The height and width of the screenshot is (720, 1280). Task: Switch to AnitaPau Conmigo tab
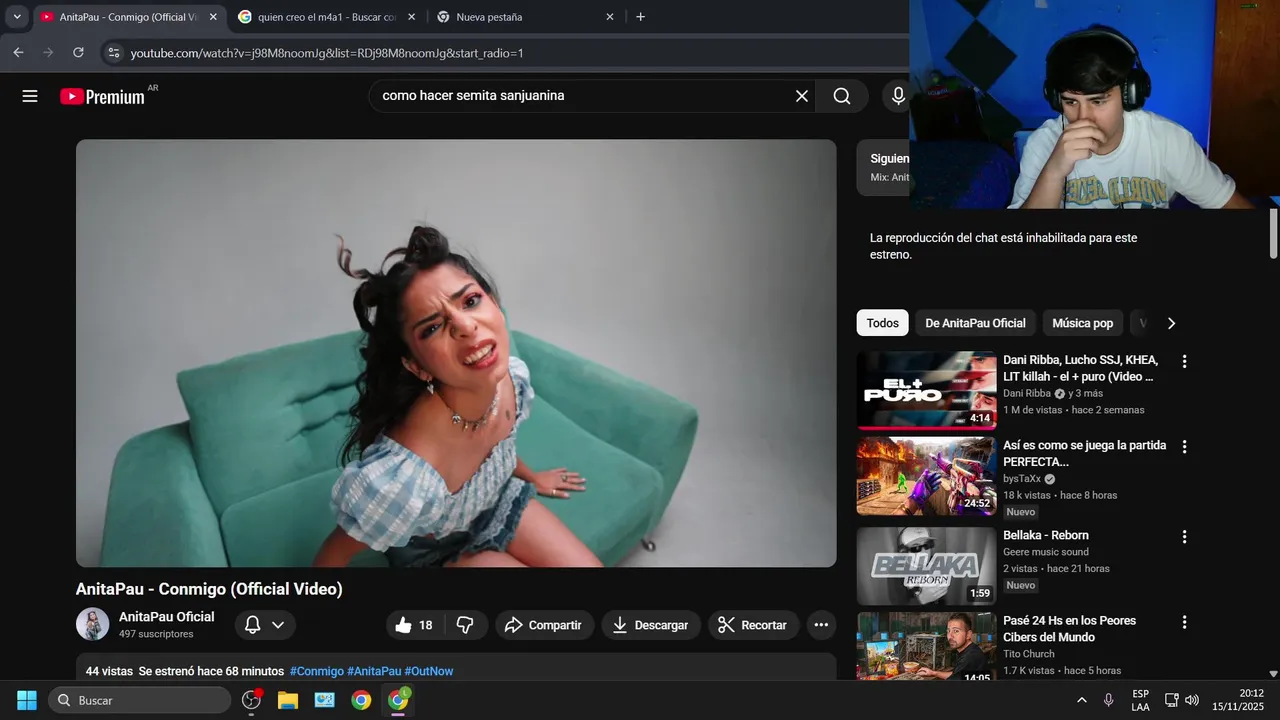tap(129, 17)
